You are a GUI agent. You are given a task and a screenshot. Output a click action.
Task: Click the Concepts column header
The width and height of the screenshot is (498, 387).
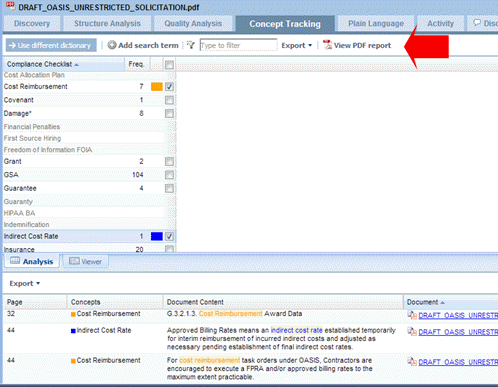coord(115,302)
